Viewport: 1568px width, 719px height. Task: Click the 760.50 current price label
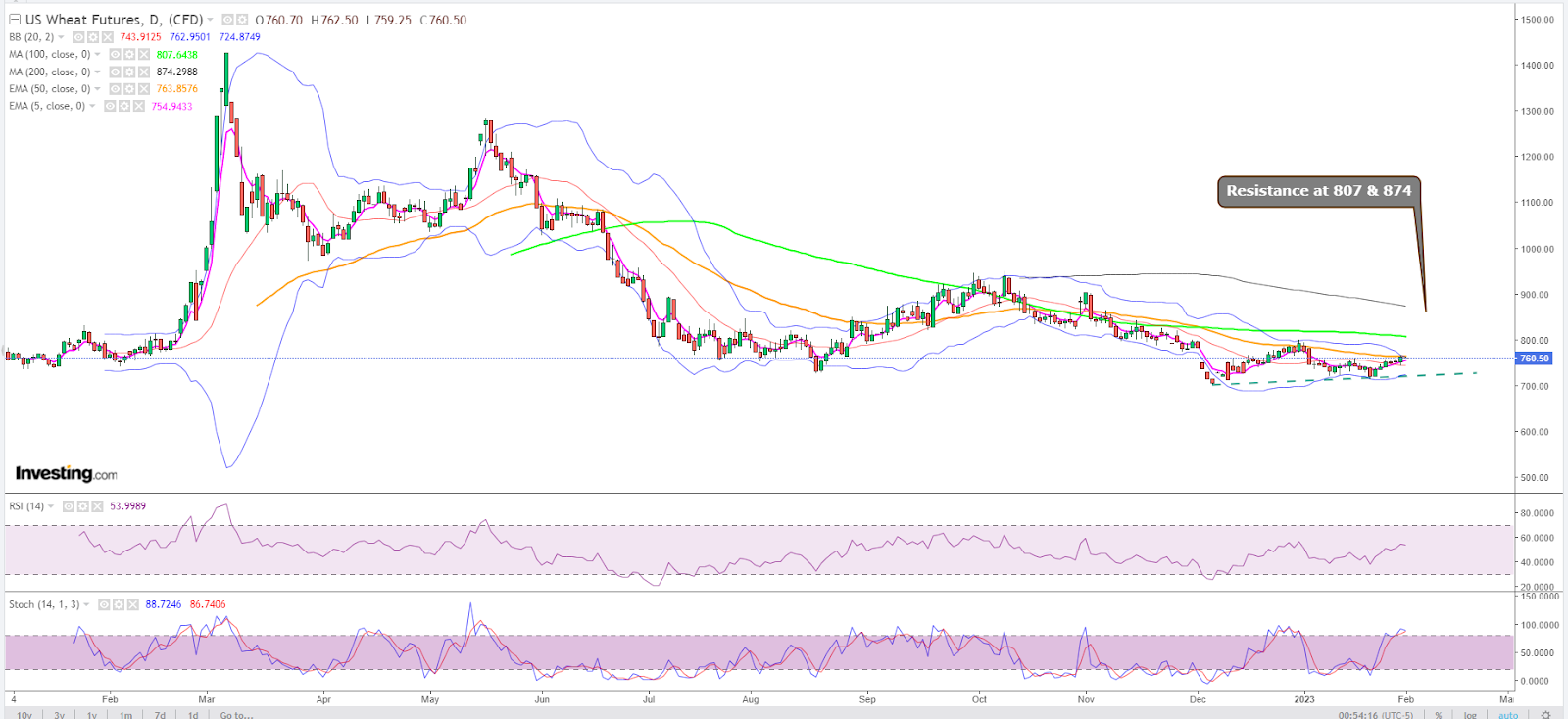point(1534,359)
